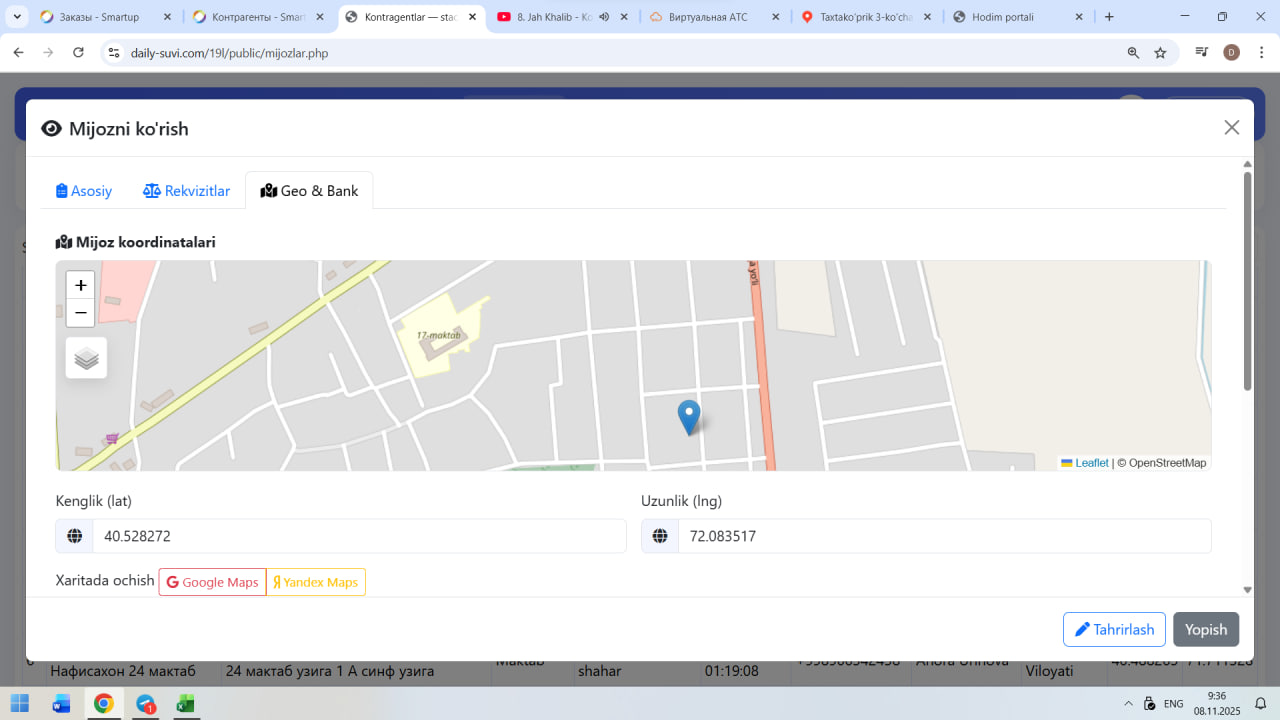Zoom out on the map
1280x720 pixels.
tap(81, 313)
